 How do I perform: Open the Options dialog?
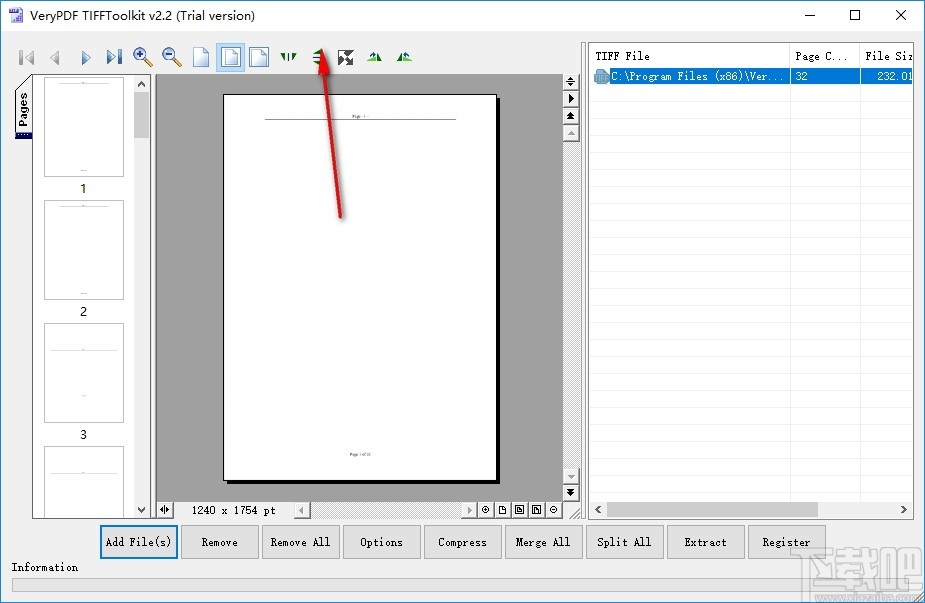click(381, 541)
